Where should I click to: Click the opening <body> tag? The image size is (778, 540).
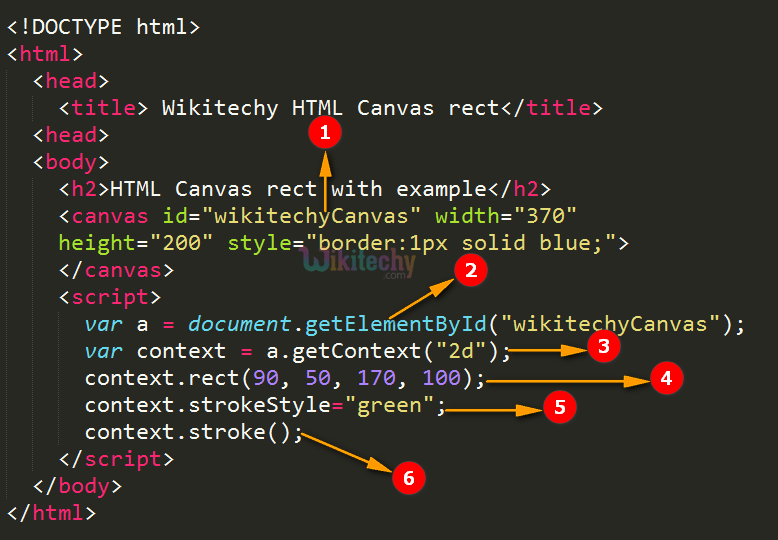[71, 162]
